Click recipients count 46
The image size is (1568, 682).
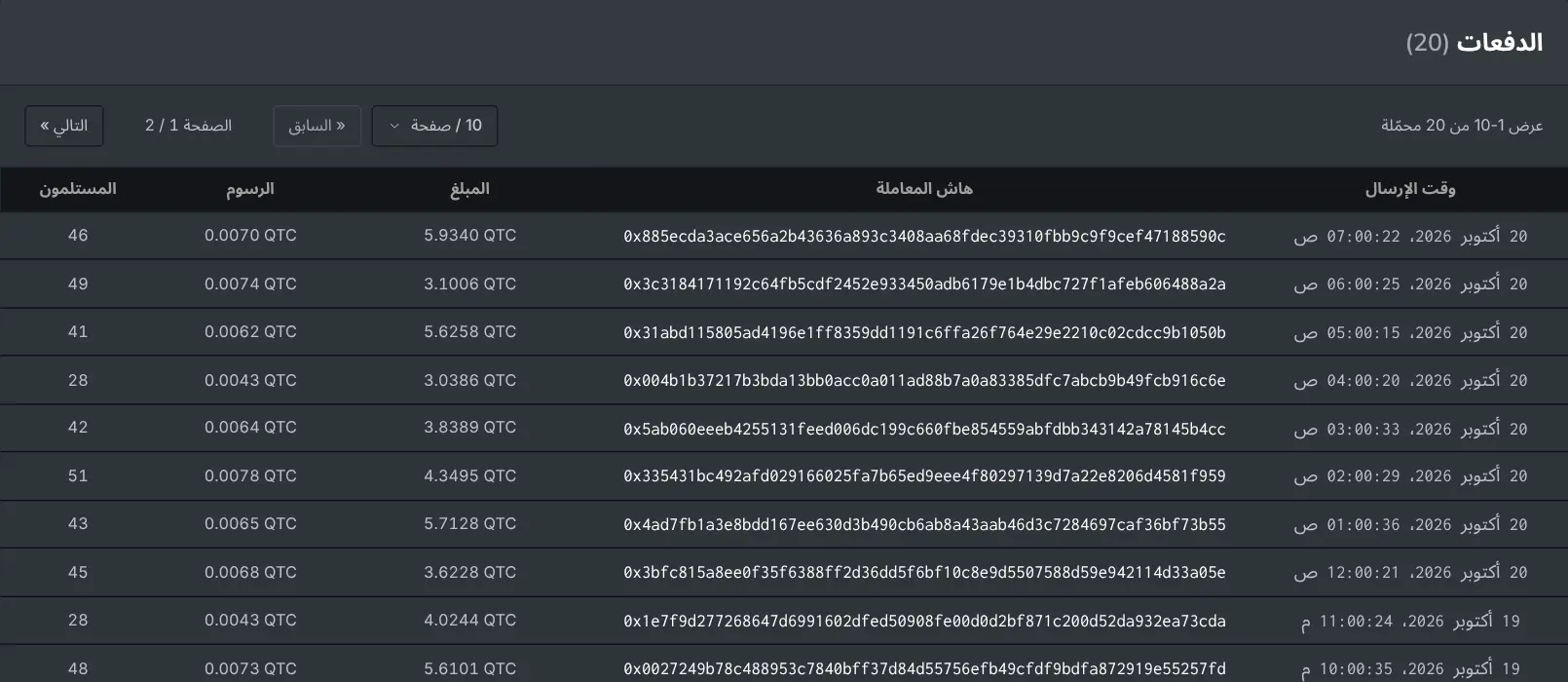point(78,236)
